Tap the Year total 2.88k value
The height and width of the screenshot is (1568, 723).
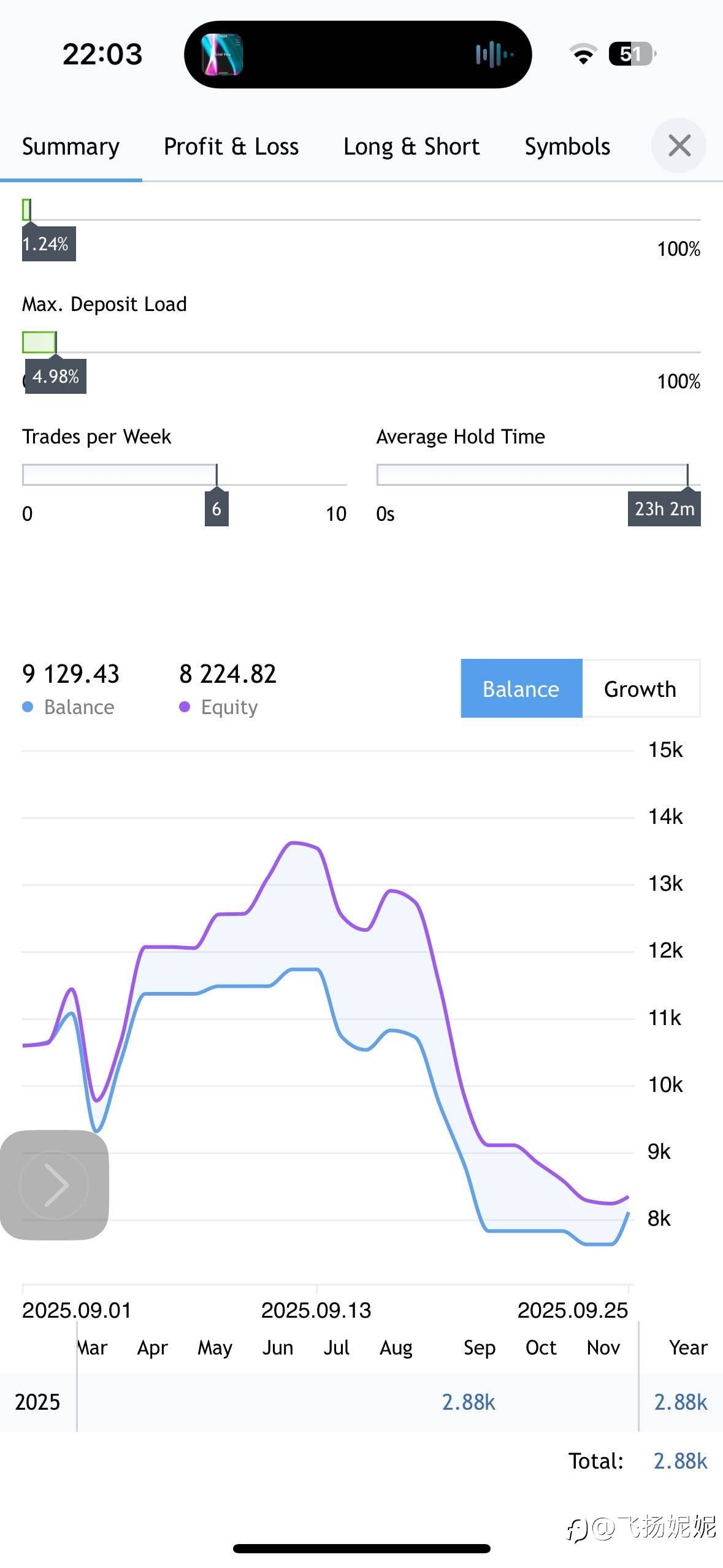point(680,1402)
